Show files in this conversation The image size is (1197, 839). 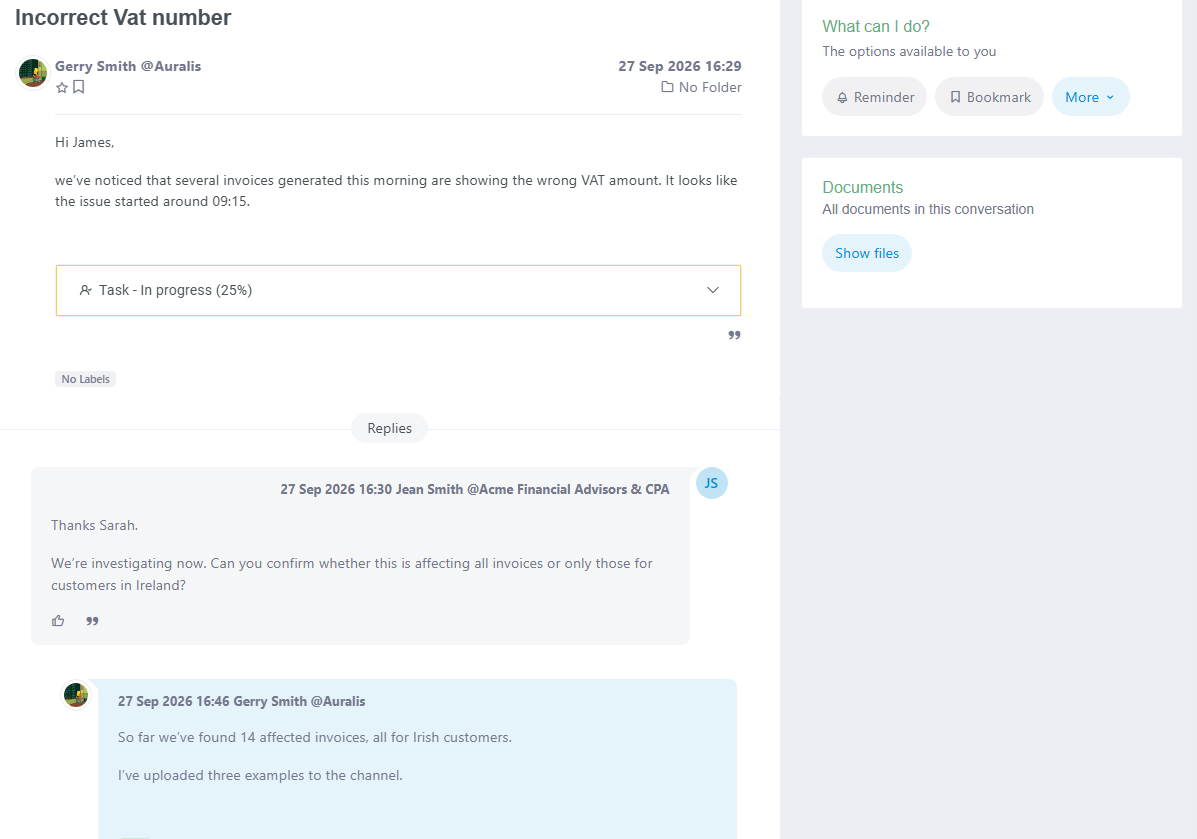(x=866, y=253)
